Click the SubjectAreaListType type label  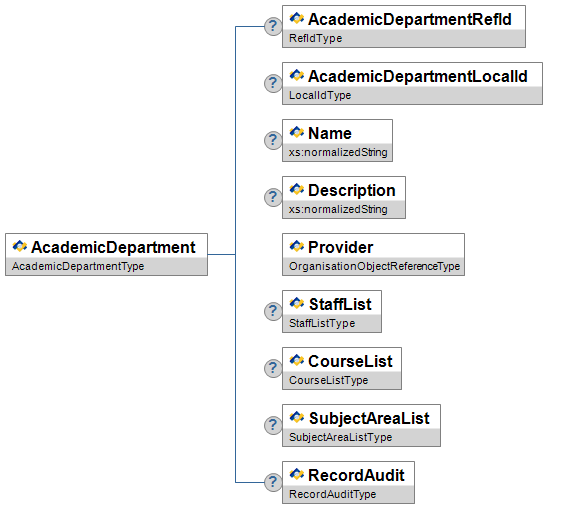(341, 437)
